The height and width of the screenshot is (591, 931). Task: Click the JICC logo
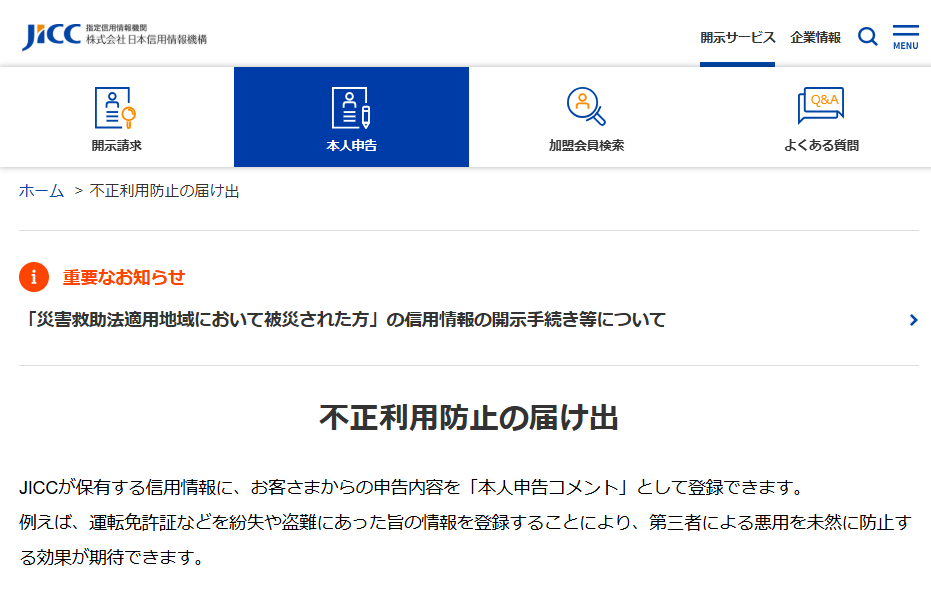[x=51, y=36]
